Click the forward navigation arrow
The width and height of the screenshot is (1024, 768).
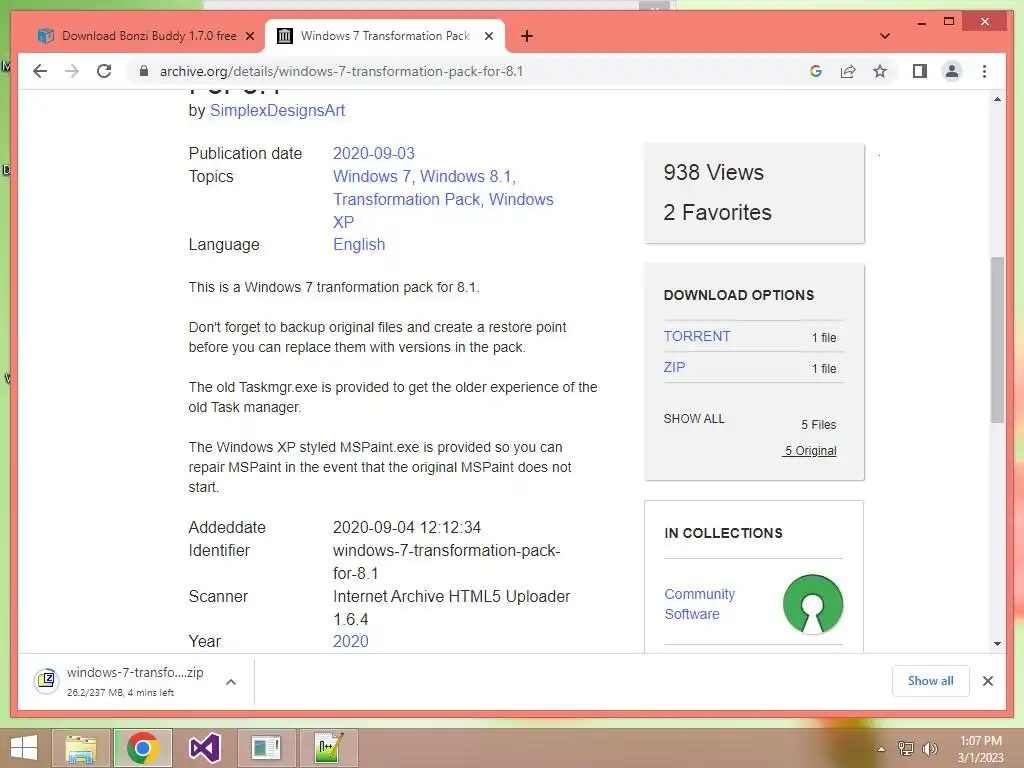pos(72,71)
